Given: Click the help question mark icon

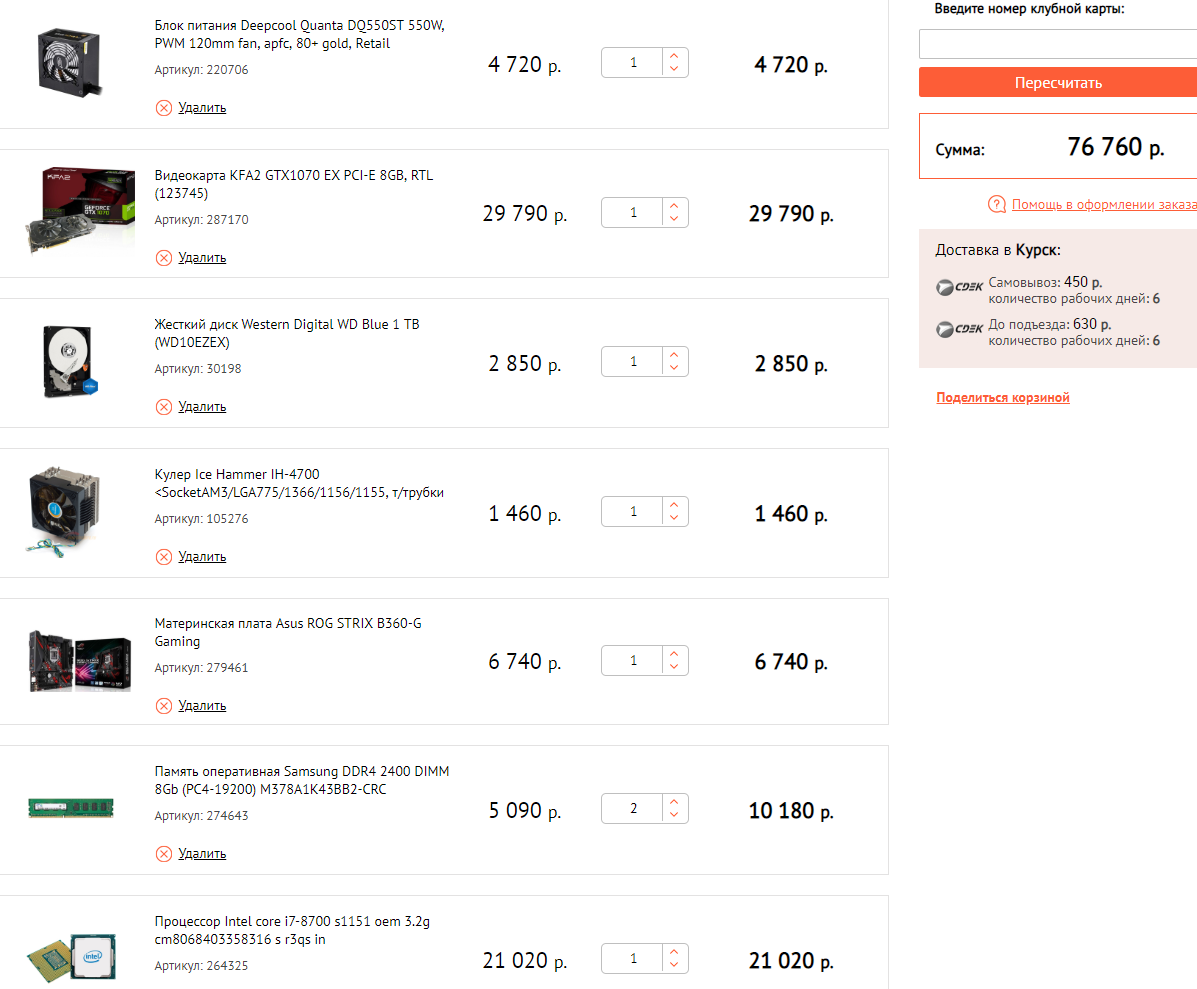Looking at the screenshot, I should tap(996, 205).
